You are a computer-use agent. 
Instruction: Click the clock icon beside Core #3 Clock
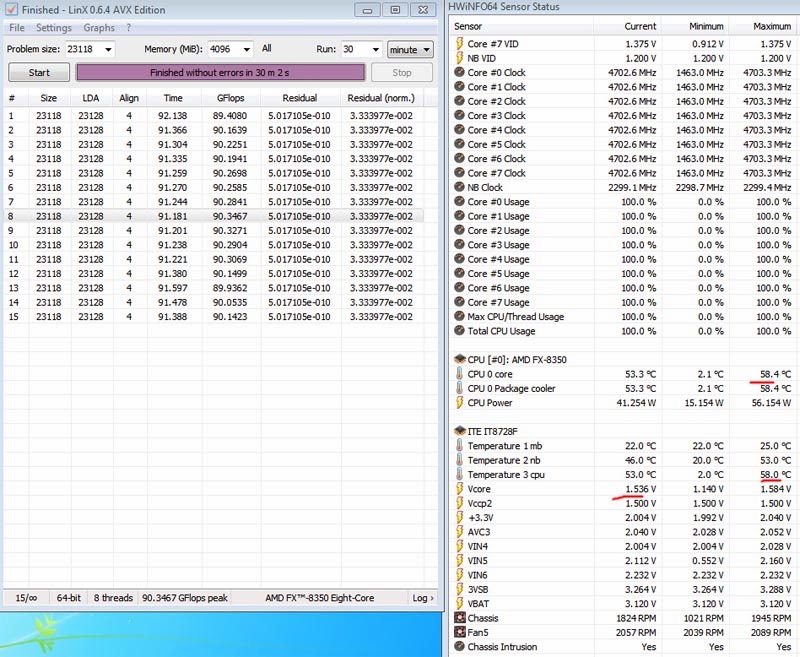pyautogui.click(x=460, y=115)
